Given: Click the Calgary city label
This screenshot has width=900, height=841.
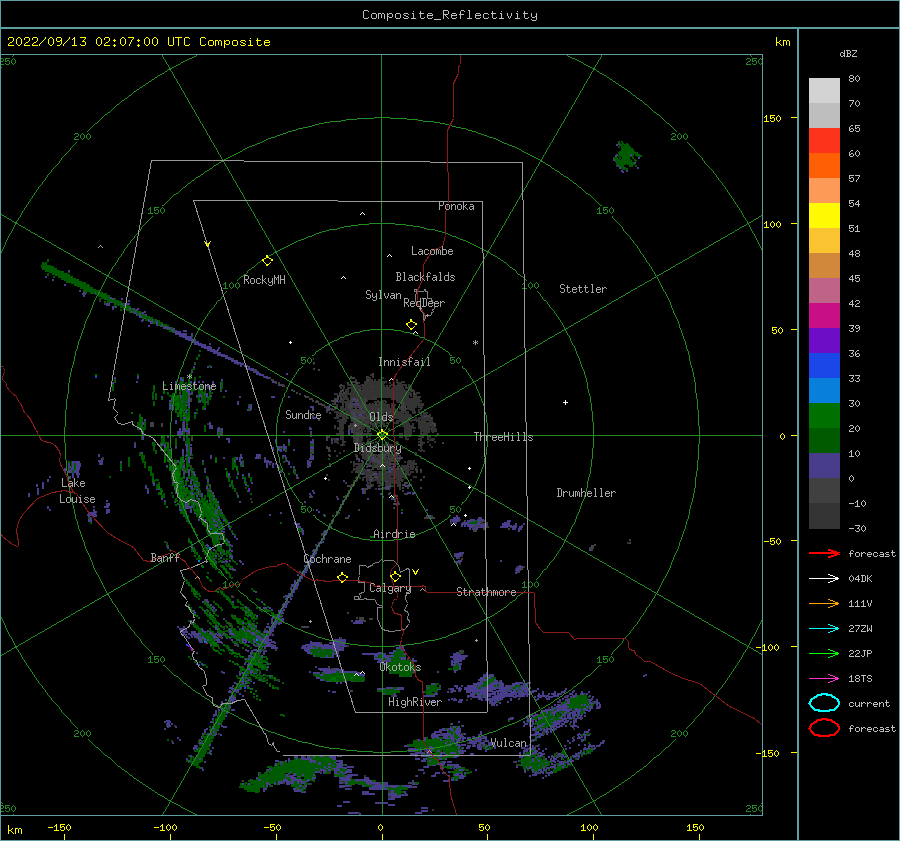Looking at the screenshot, I should [390, 588].
